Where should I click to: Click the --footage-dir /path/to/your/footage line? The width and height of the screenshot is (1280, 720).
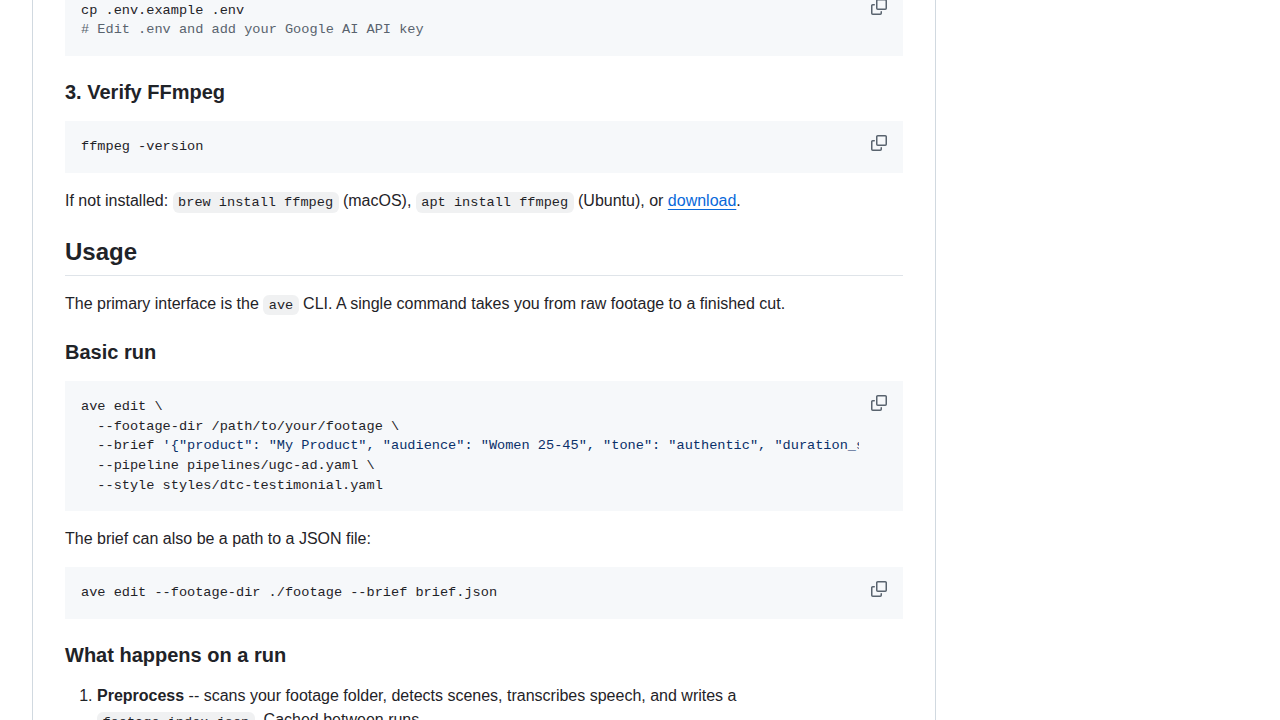click(x=248, y=426)
